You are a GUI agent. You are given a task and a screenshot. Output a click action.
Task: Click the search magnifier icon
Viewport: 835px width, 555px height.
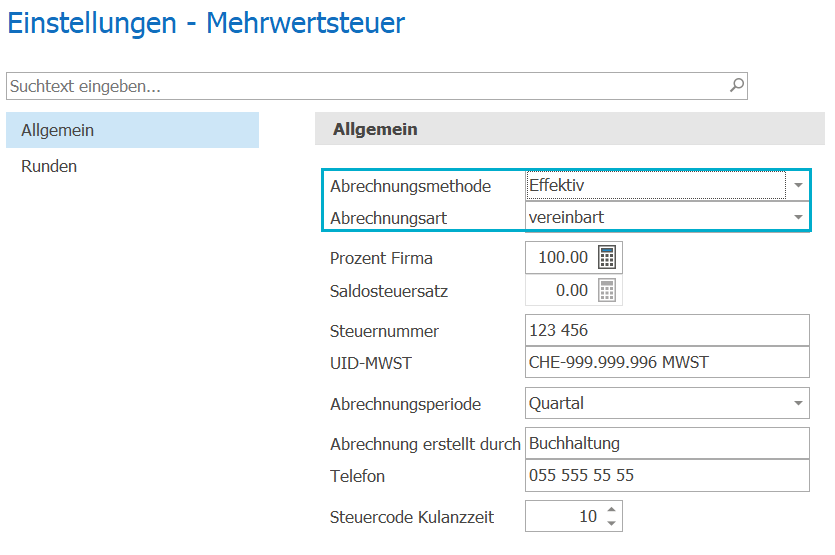[736, 85]
